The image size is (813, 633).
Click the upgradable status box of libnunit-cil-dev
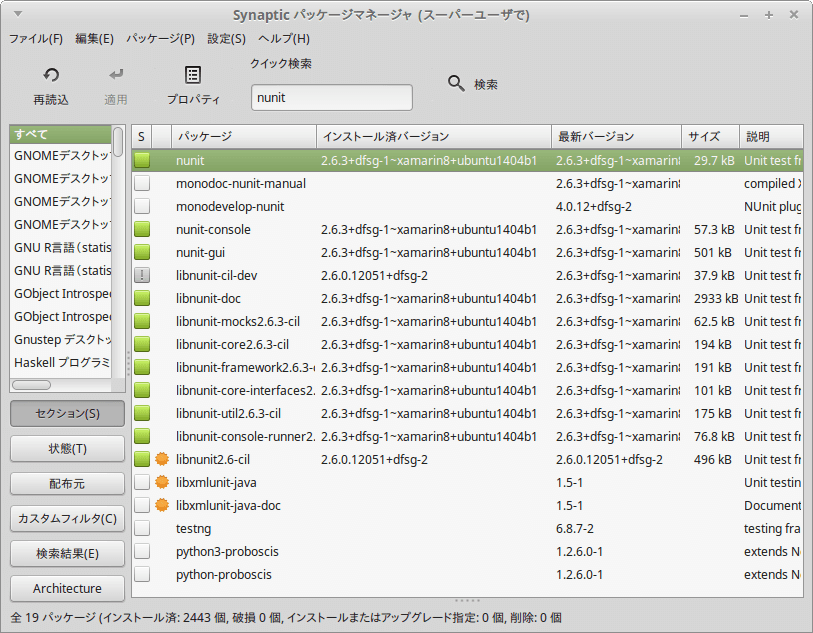[142, 275]
